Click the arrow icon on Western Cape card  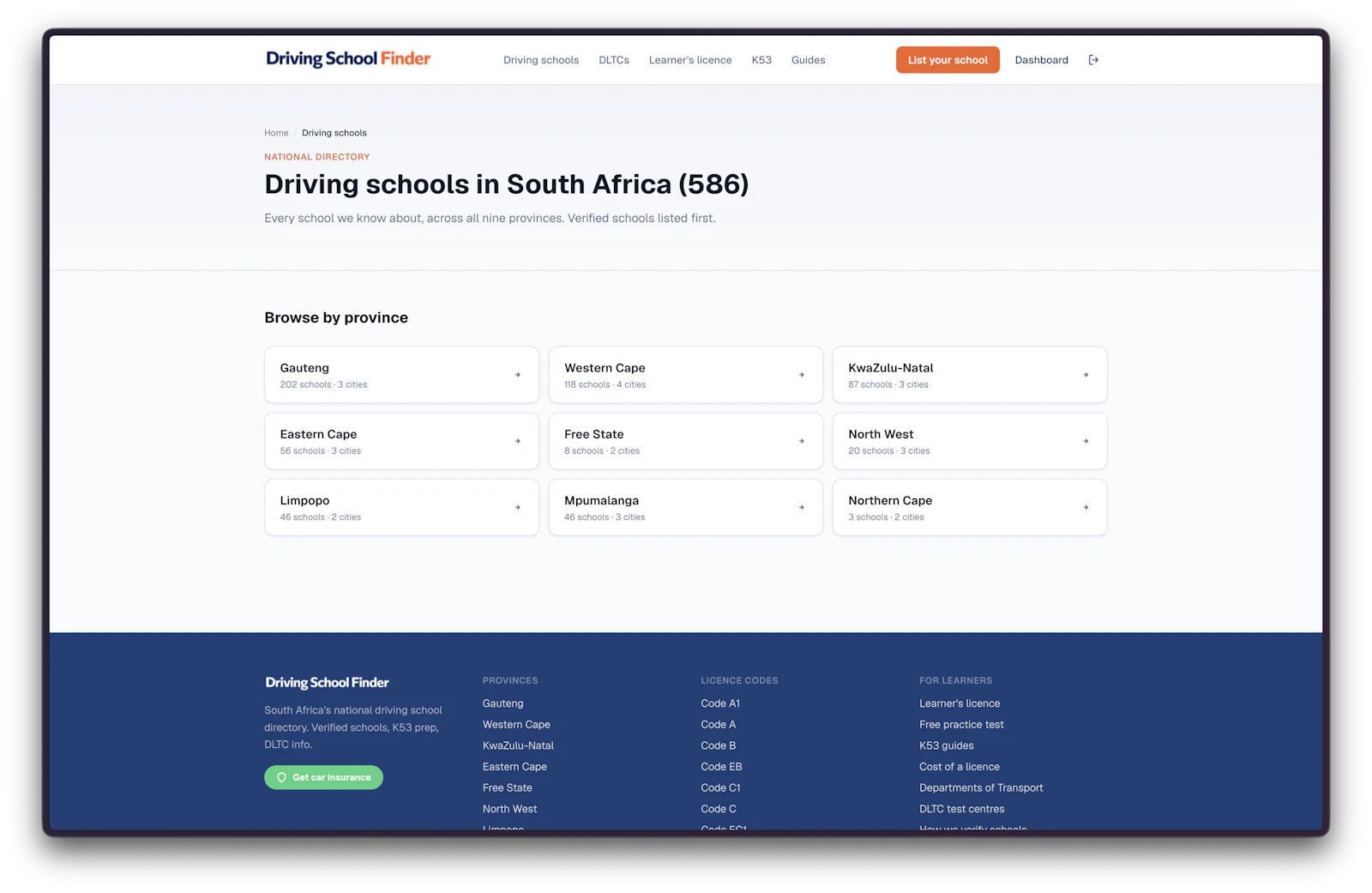click(802, 375)
